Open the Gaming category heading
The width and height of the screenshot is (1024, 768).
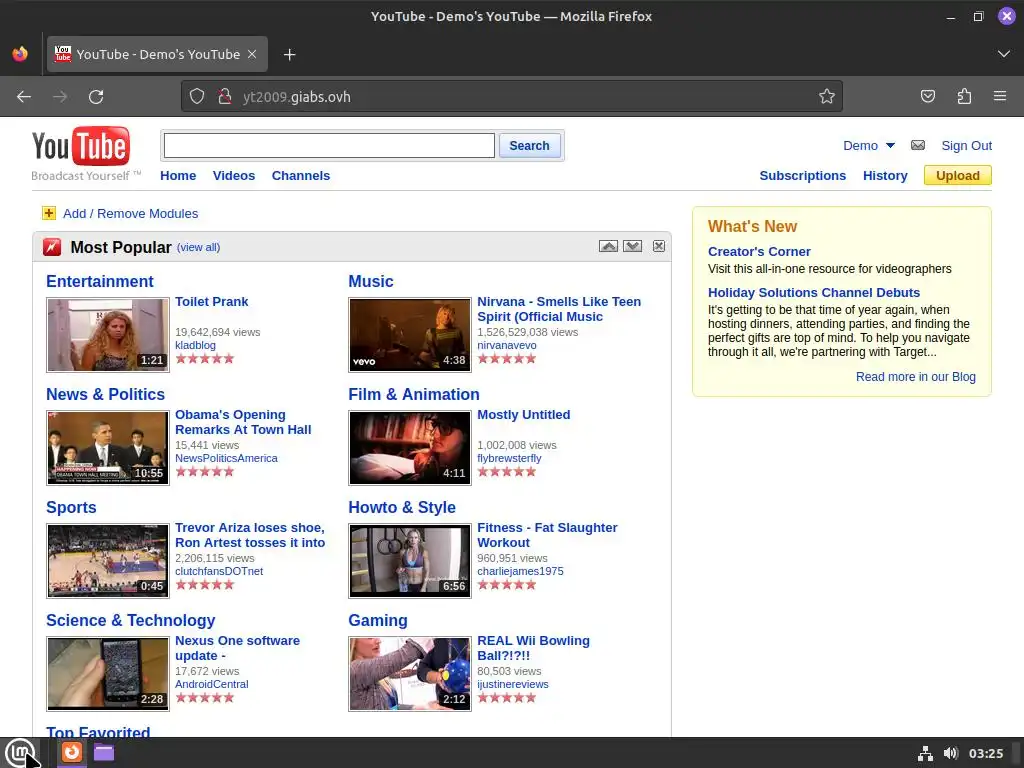[377, 620]
